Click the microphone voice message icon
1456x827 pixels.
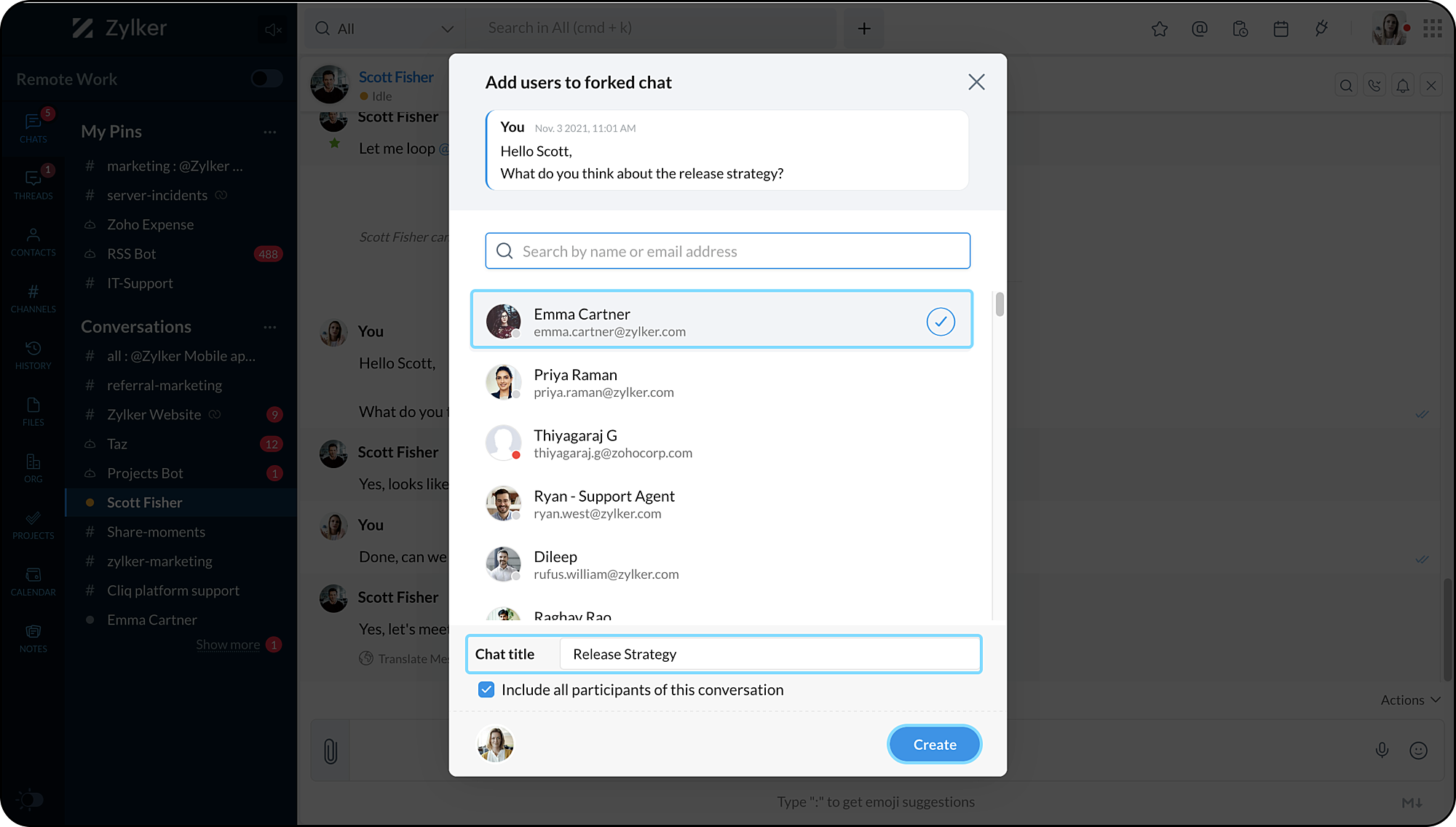tap(1382, 751)
